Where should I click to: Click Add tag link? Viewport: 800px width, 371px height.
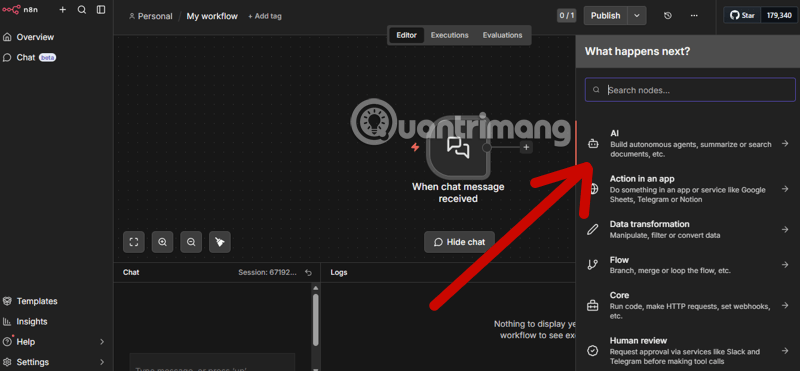click(x=264, y=16)
